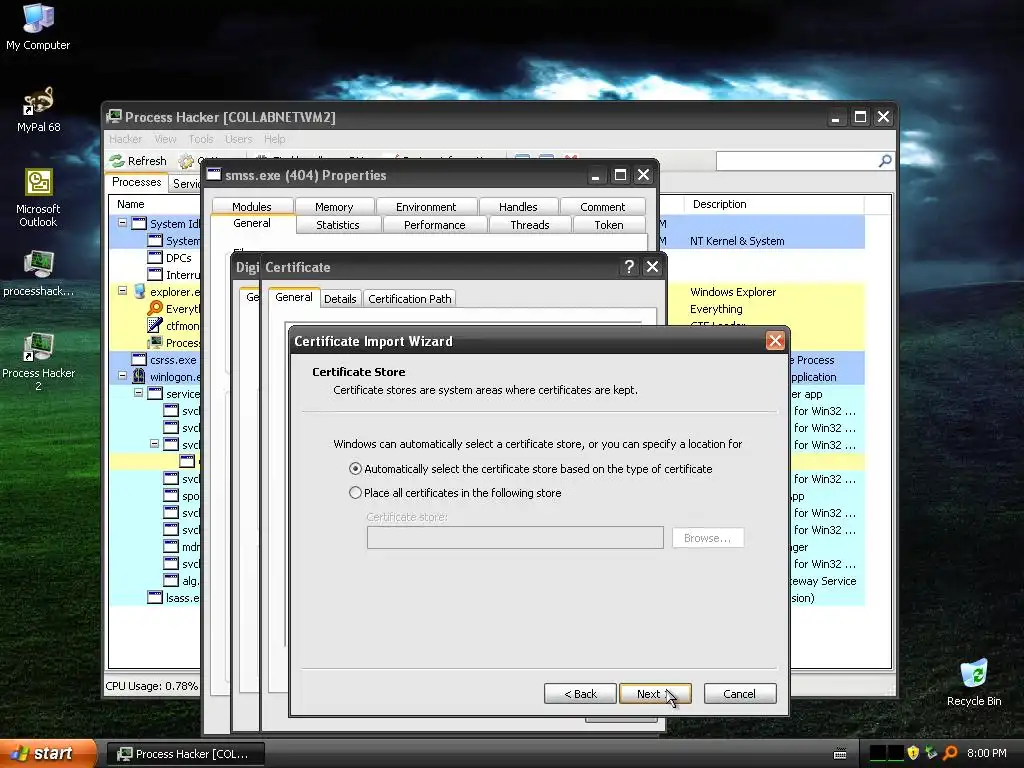Click the gear Options icon in toolbar
This screenshot has height=768, width=1024.
[x=186, y=161]
